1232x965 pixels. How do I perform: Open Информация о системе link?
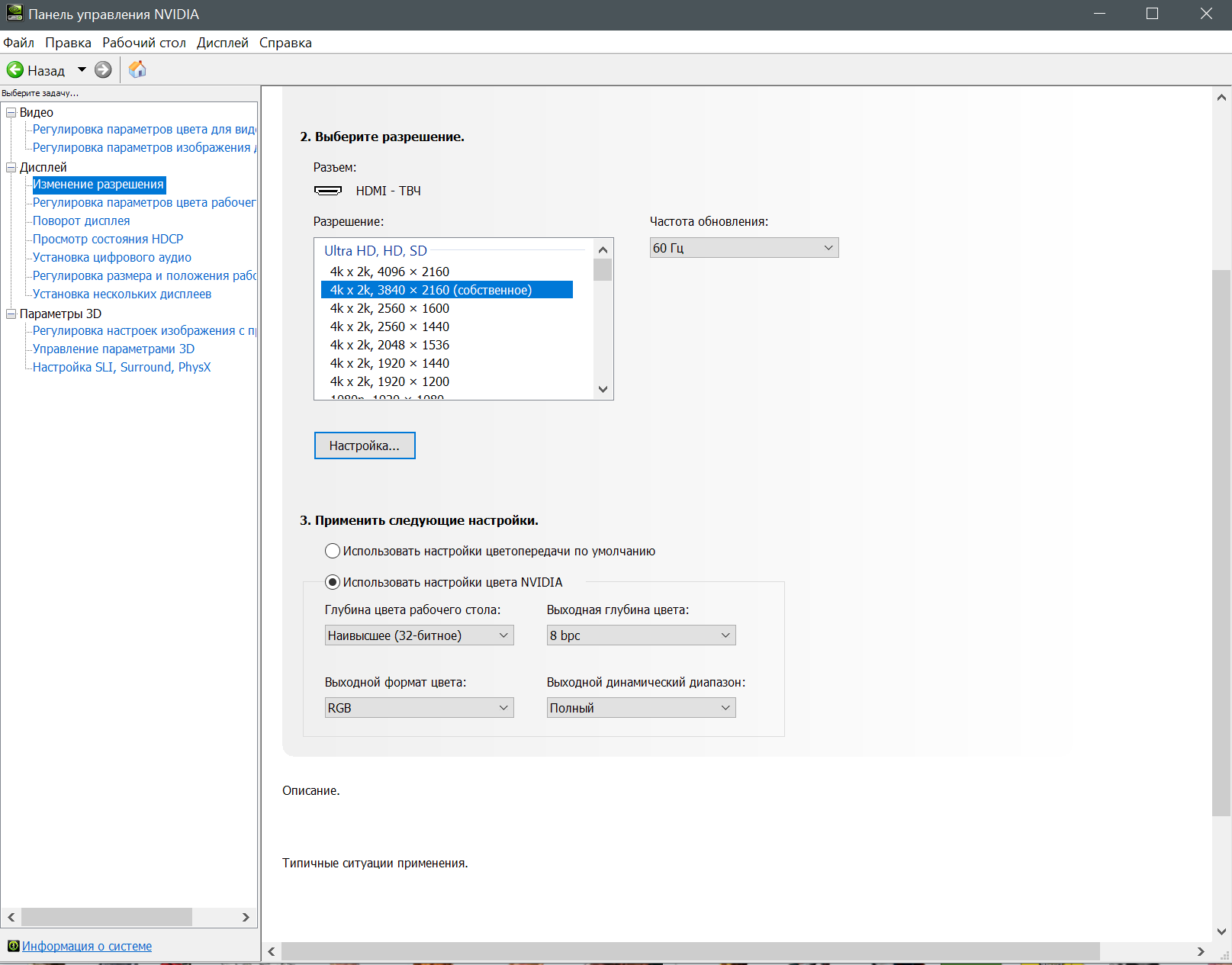(x=87, y=946)
